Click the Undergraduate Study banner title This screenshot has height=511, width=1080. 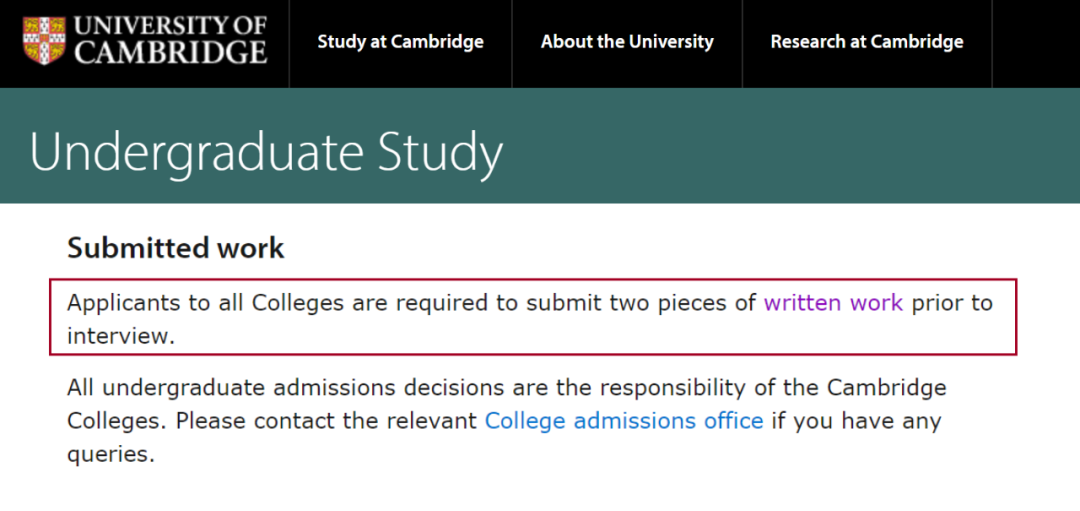click(267, 152)
